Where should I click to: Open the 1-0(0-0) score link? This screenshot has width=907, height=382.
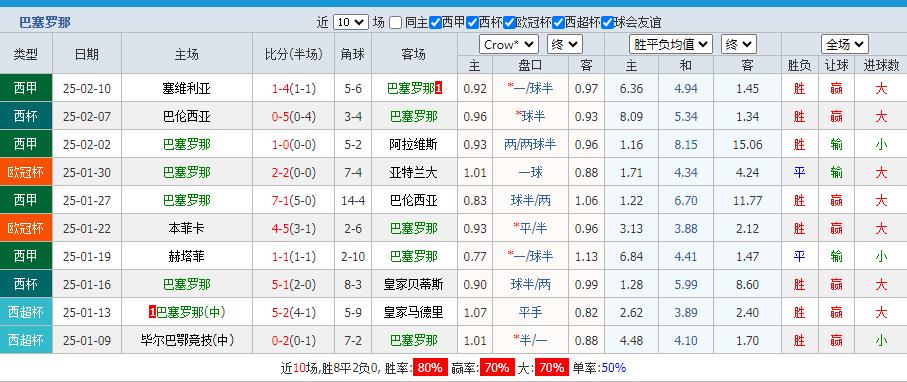pyautogui.click(x=294, y=144)
